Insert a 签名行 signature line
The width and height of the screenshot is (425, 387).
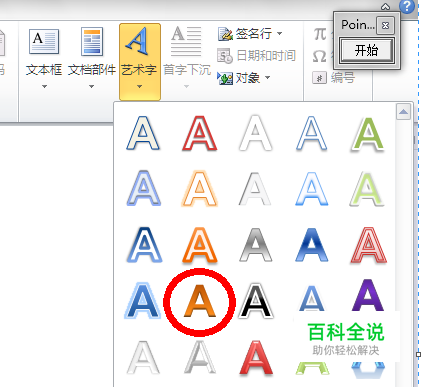point(245,34)
